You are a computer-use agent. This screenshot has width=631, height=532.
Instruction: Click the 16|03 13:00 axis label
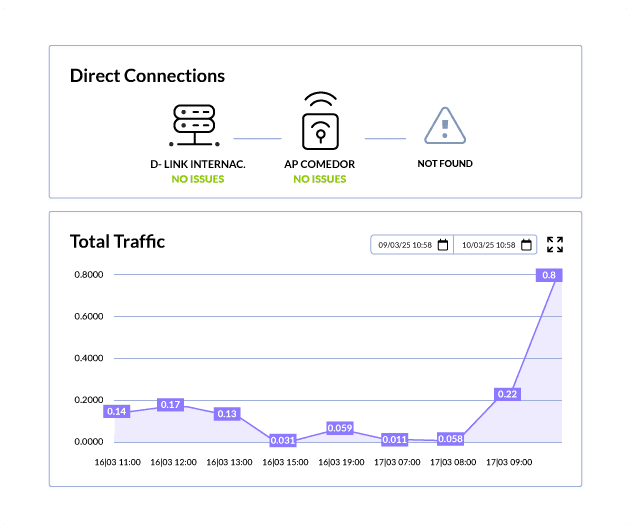[229, 462]
